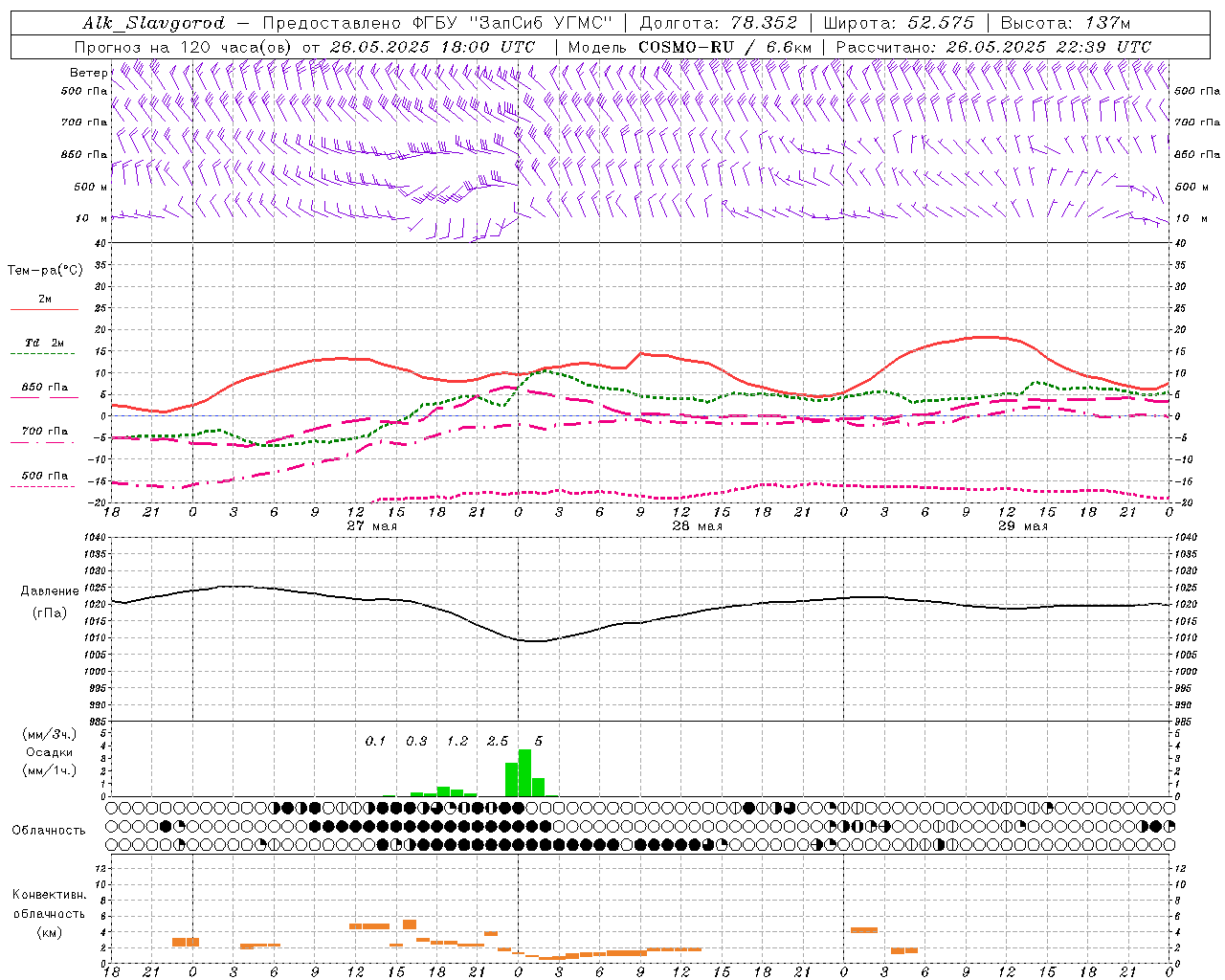
Task: Click the Тем-ра(°C) axis title
Action: [x=44, y=271]
